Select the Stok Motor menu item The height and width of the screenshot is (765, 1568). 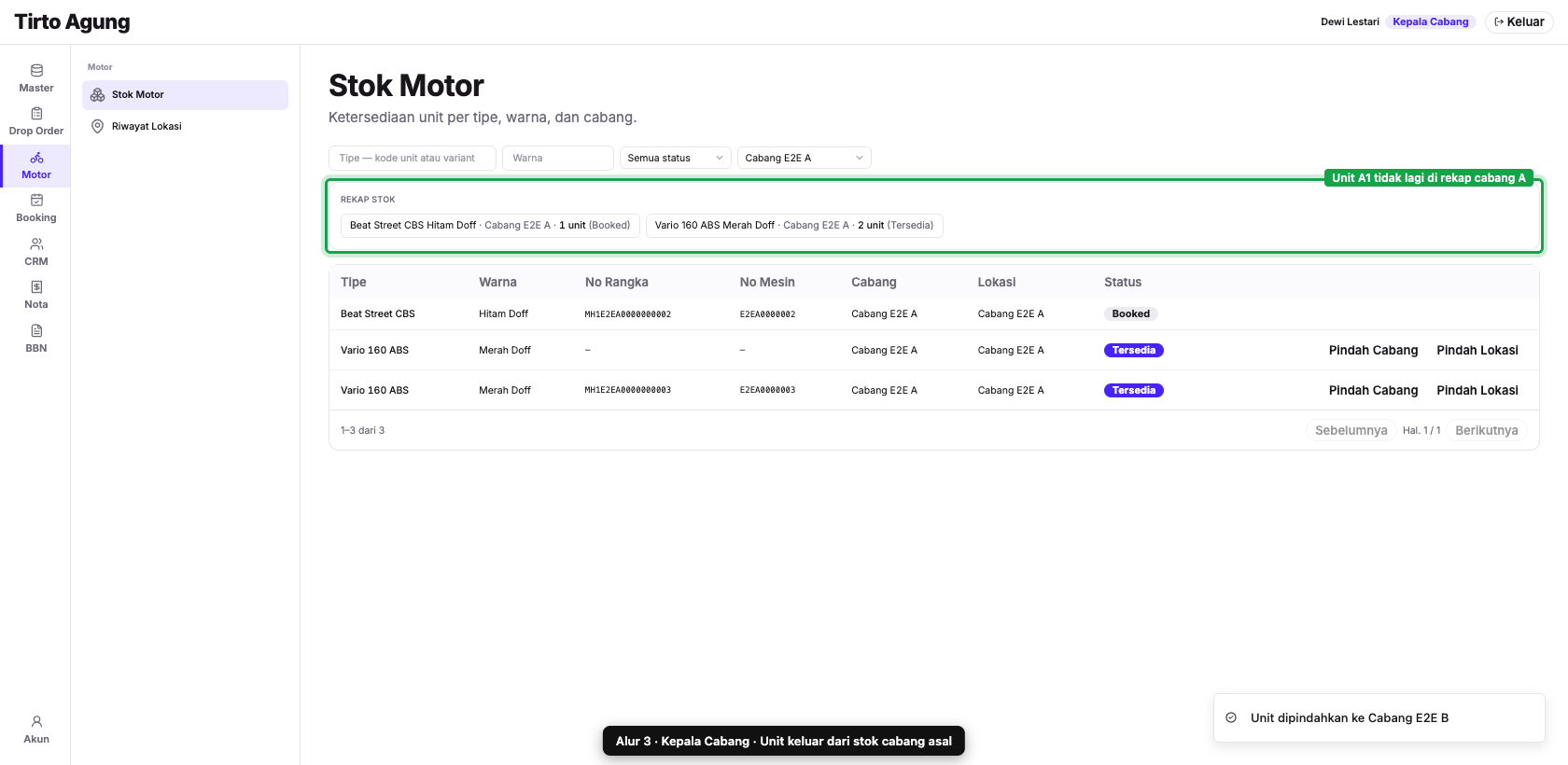point(185,95)
